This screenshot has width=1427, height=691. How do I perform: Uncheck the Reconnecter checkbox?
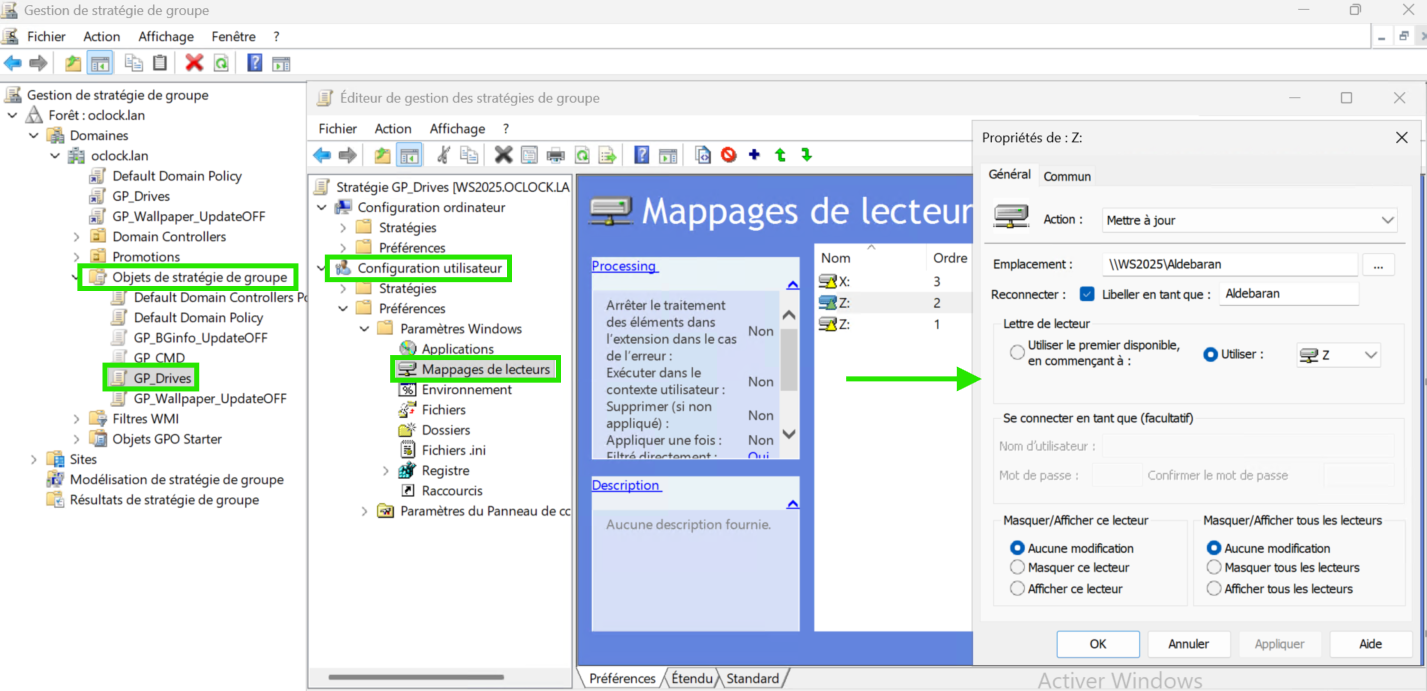[x=1087, y=294]
